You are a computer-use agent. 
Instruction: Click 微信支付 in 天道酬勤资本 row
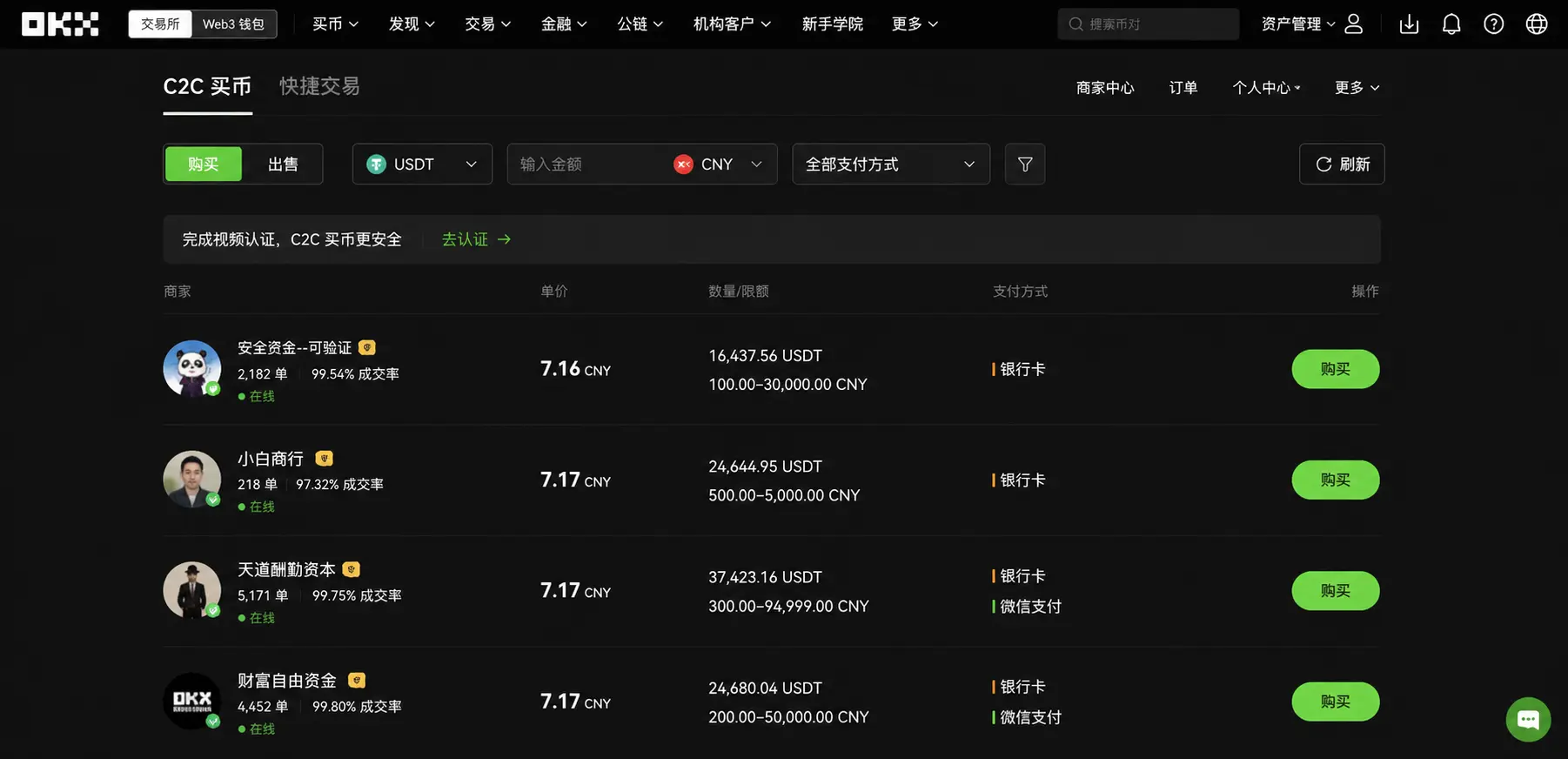(1030, 606)
